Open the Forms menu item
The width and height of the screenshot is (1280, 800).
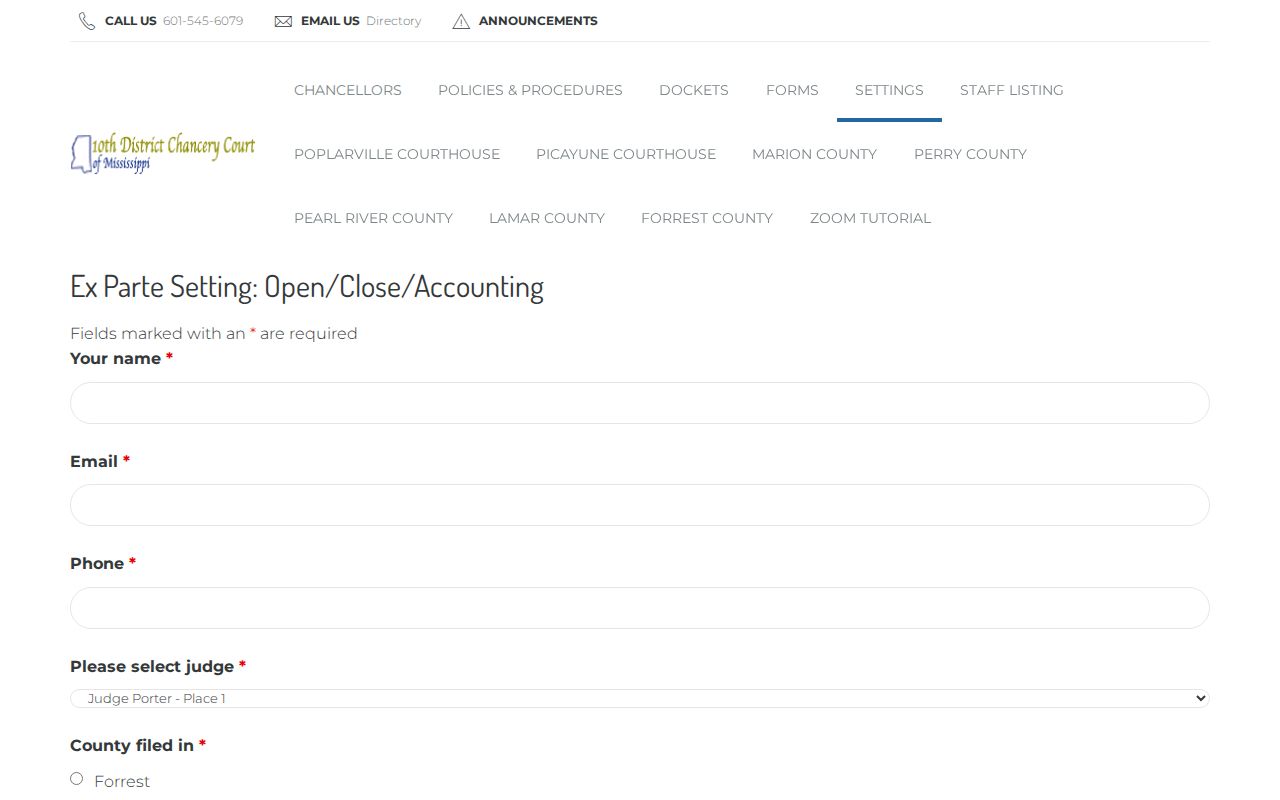[792, 90]
